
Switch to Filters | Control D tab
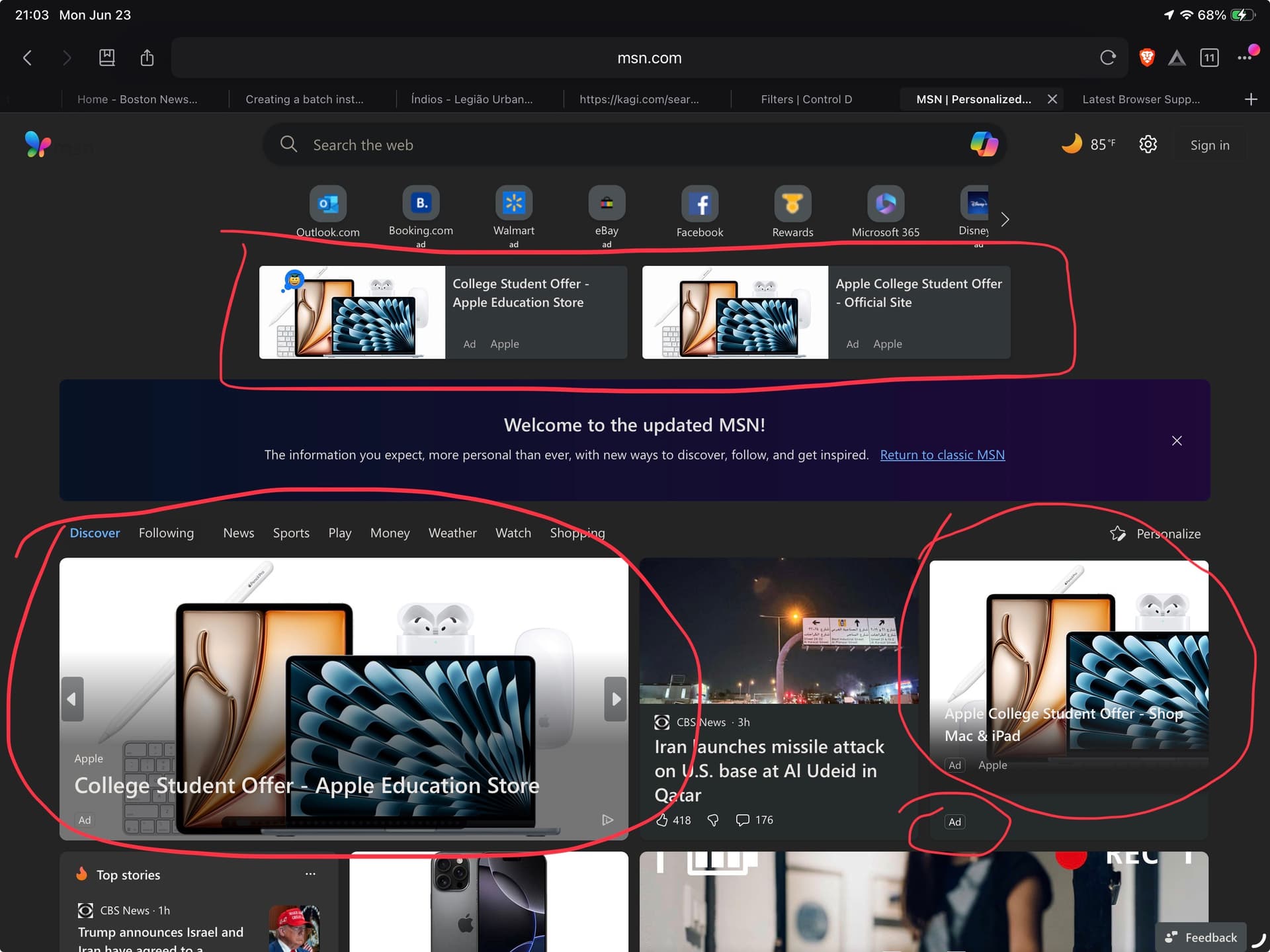(x=806, y=99)
